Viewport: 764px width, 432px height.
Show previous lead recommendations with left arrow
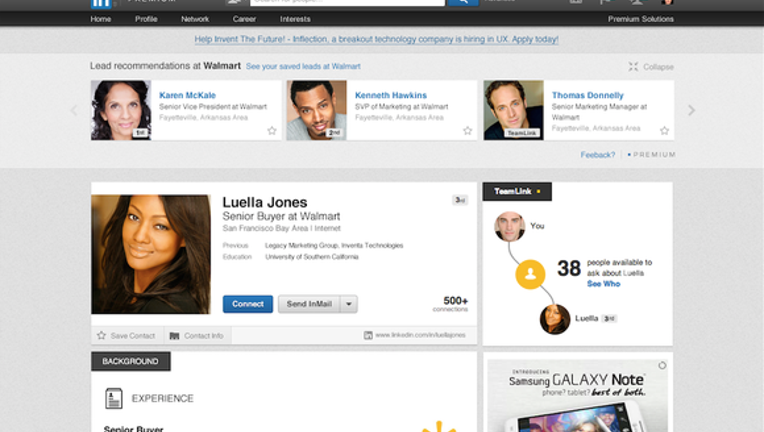click(74, 110)
